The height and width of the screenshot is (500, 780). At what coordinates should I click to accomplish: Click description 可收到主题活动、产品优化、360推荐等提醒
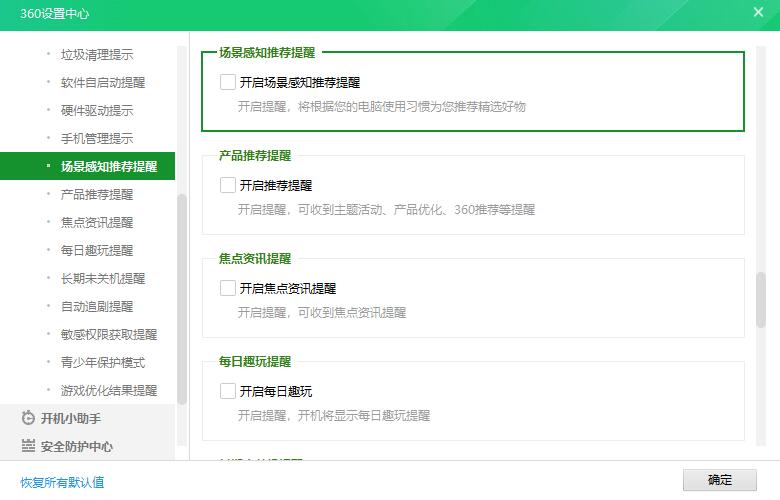point(416,209)
